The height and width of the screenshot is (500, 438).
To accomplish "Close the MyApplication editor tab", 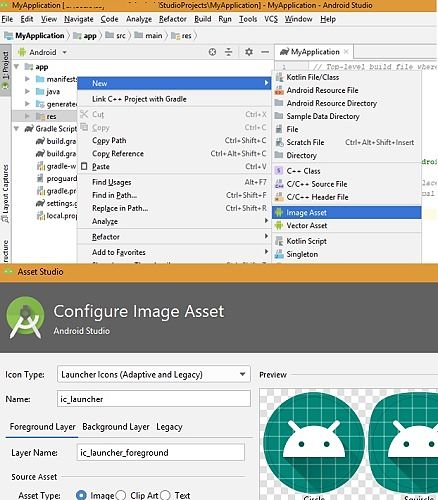I will 346,52.
